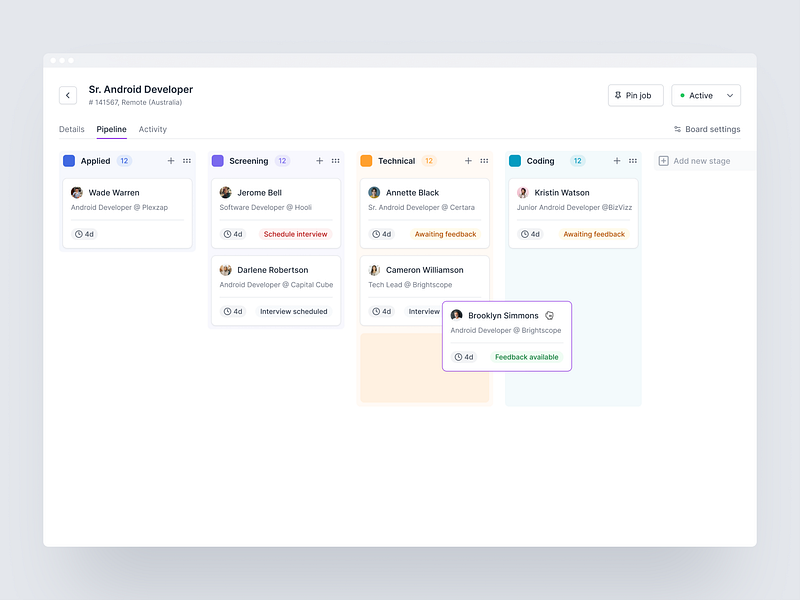Click Kristin Watson's name

(562, 193)
